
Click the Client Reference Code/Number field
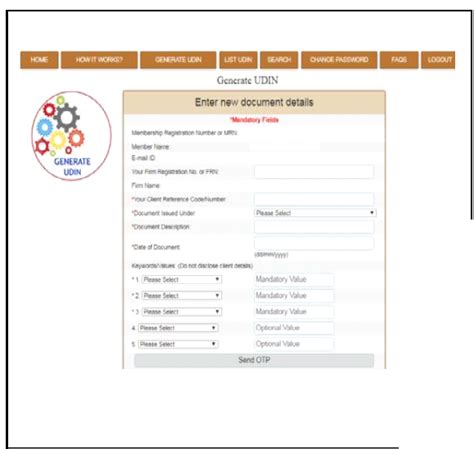point(314,199)
